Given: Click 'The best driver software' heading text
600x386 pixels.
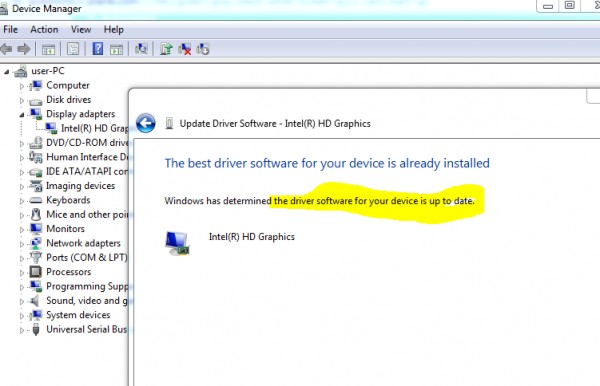Looking at the screenshot, I should [327, 163].
